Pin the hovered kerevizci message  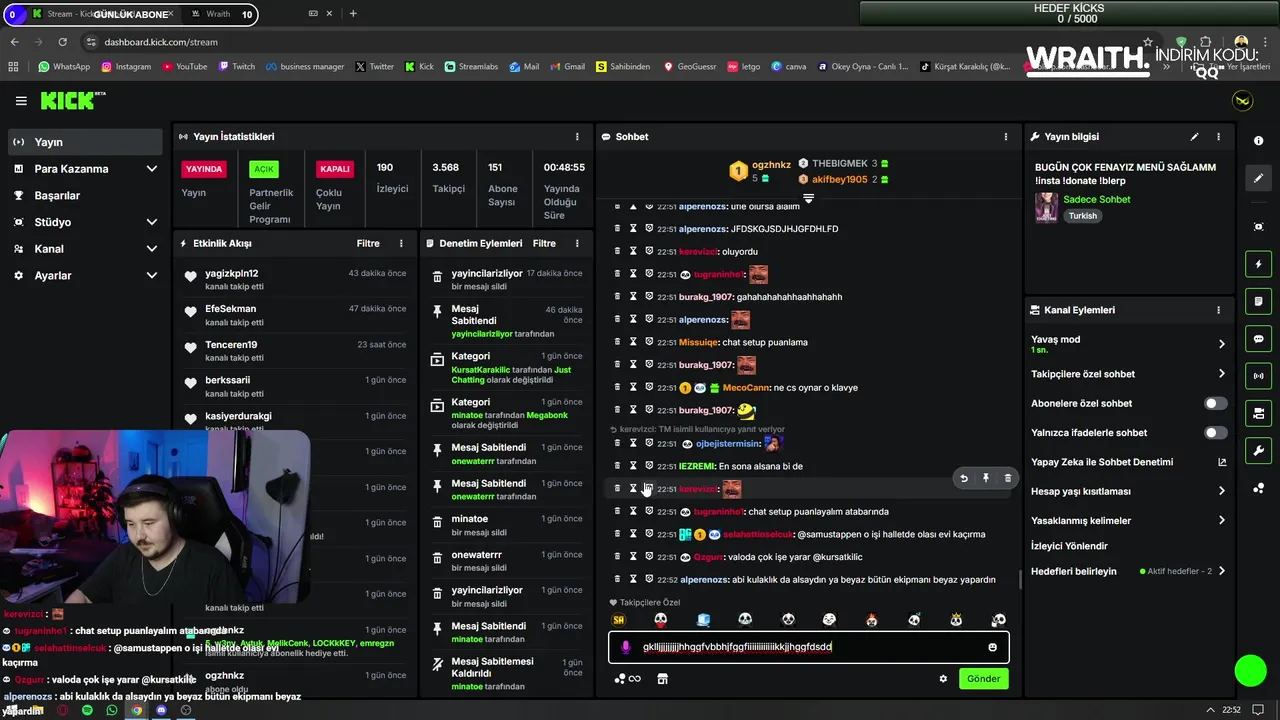(x=985, y=478)
